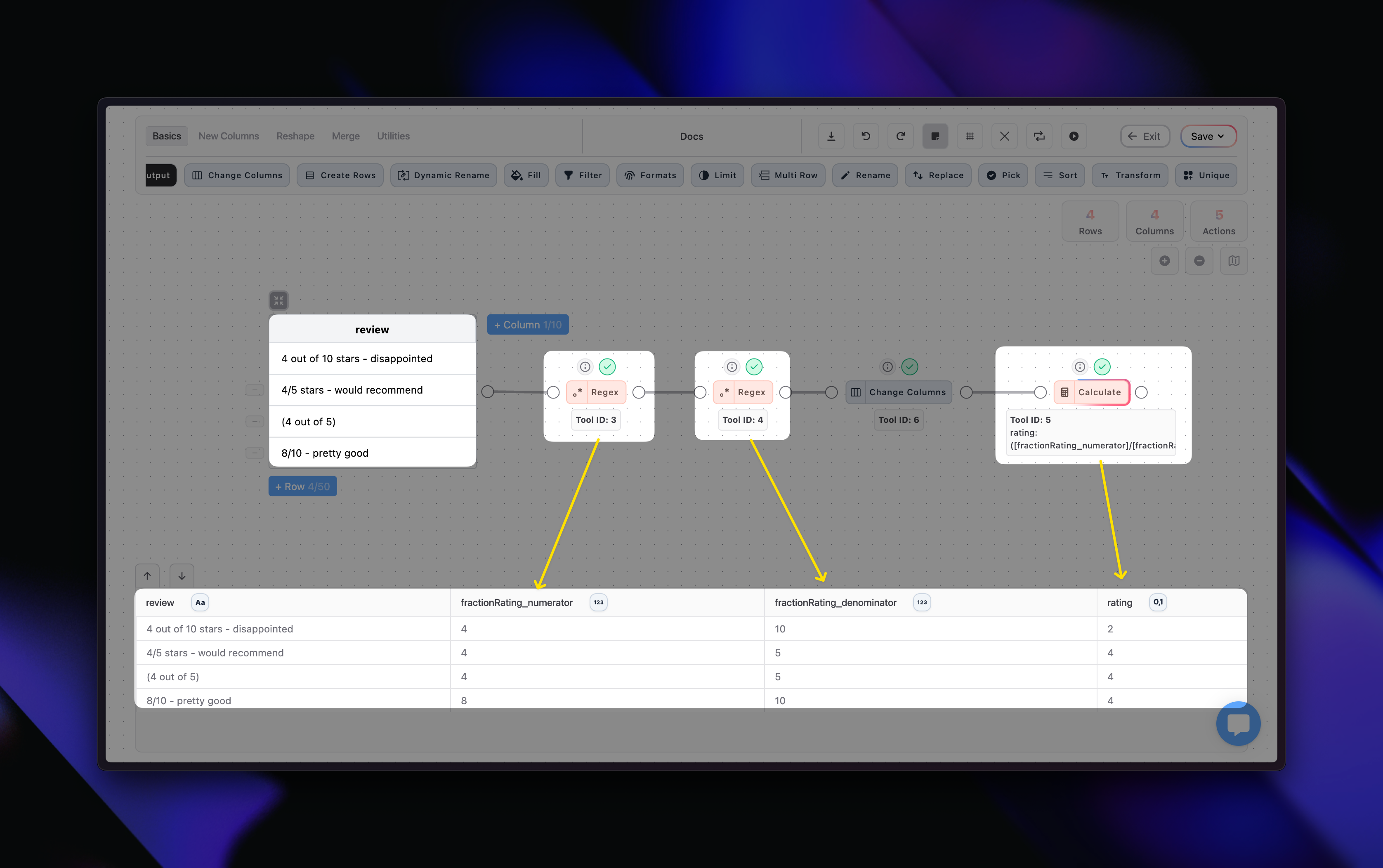Select the Rename tool
This screenshot has height=868, width=1383.
[865, 175]
